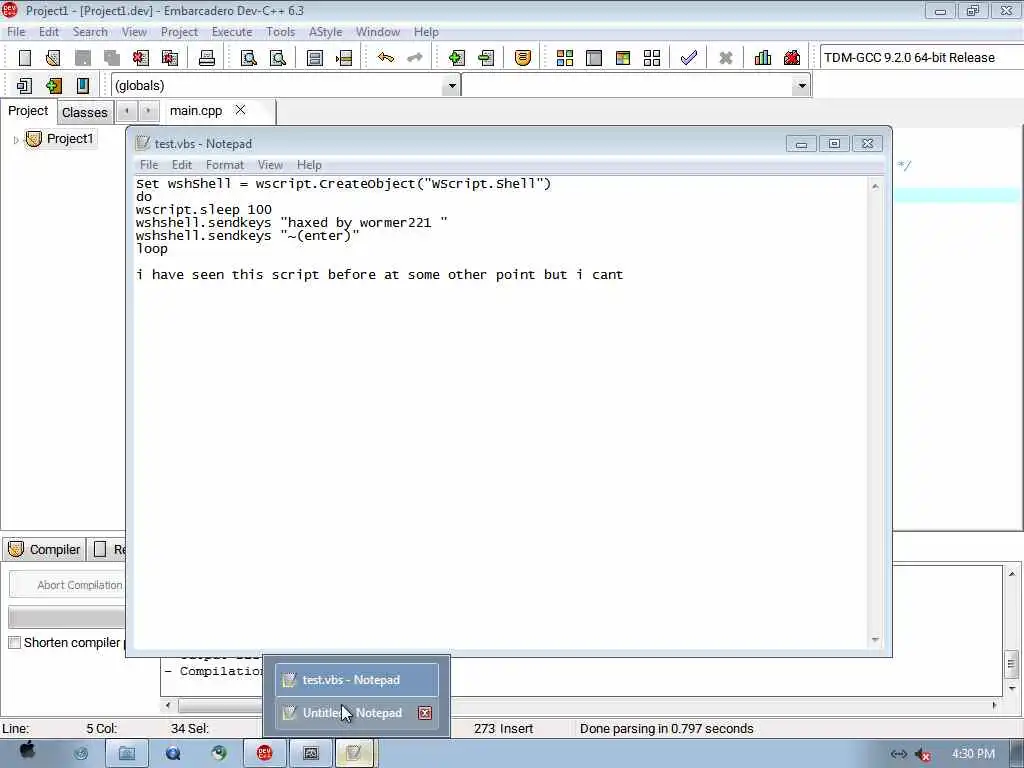Click the Run window icon in toolbar
Screen dimensions: 1024x768
click(x=594, y=58)
